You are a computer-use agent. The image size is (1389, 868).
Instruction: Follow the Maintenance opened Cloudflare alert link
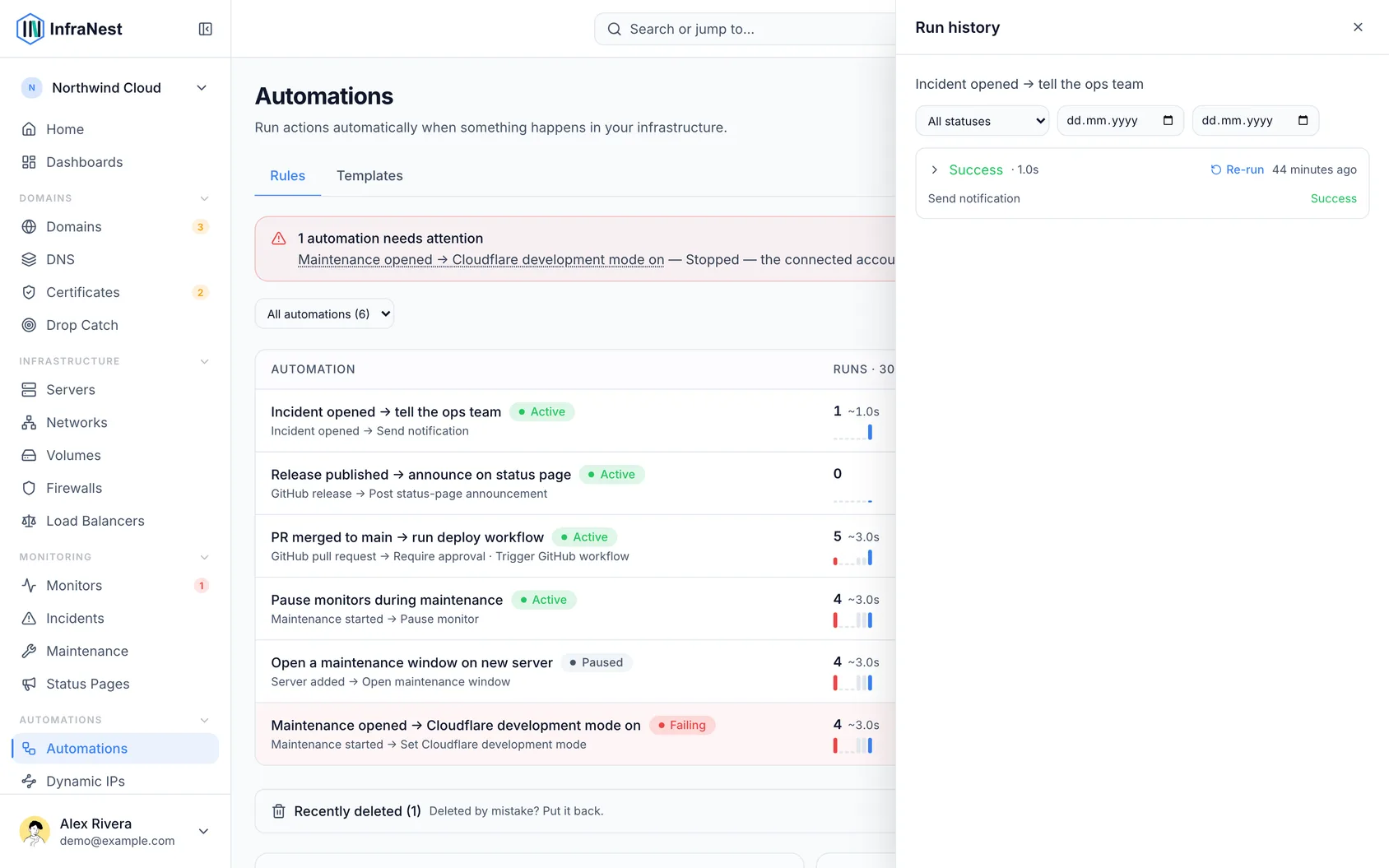481,260
